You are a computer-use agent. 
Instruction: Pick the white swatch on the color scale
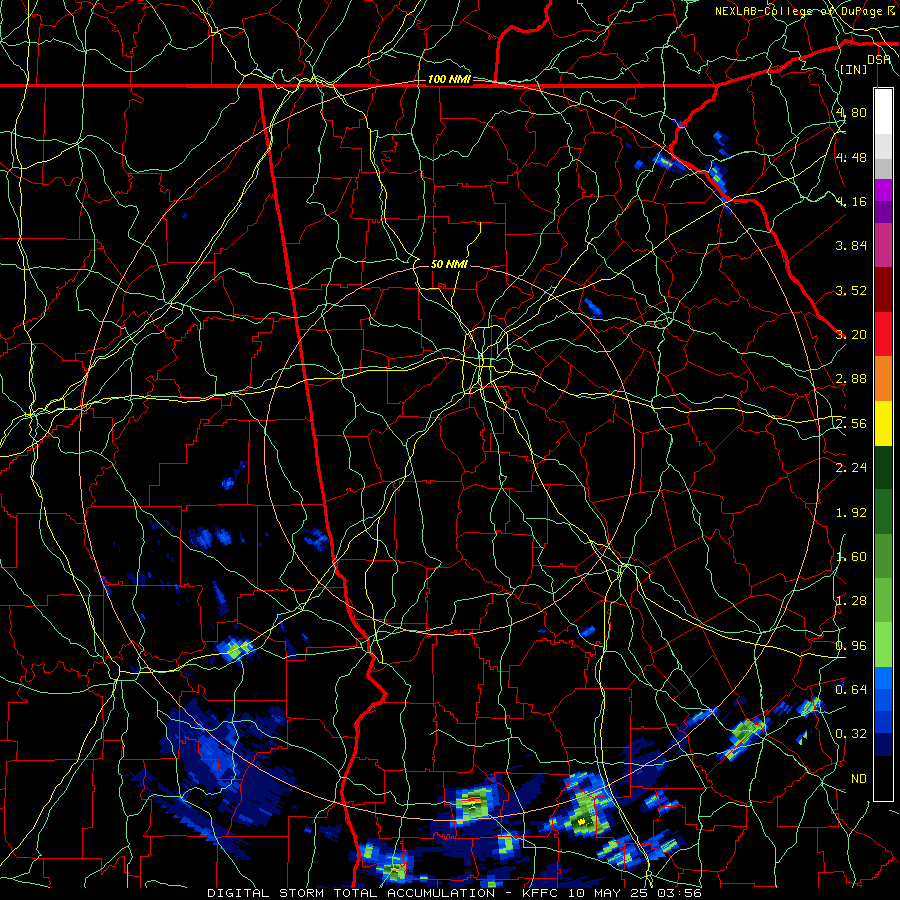tap(883, 111)
